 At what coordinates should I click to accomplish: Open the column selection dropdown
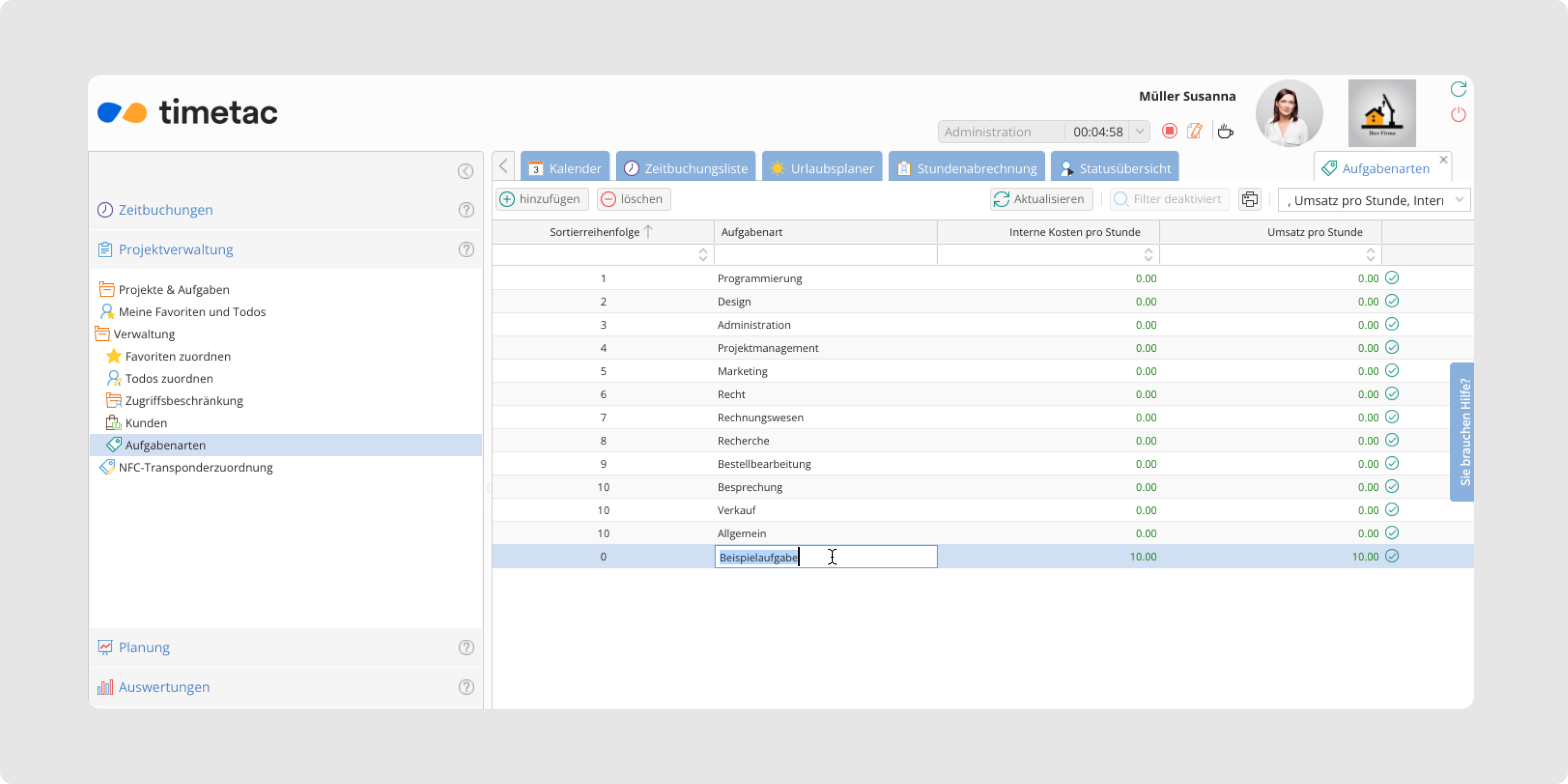1459,200
